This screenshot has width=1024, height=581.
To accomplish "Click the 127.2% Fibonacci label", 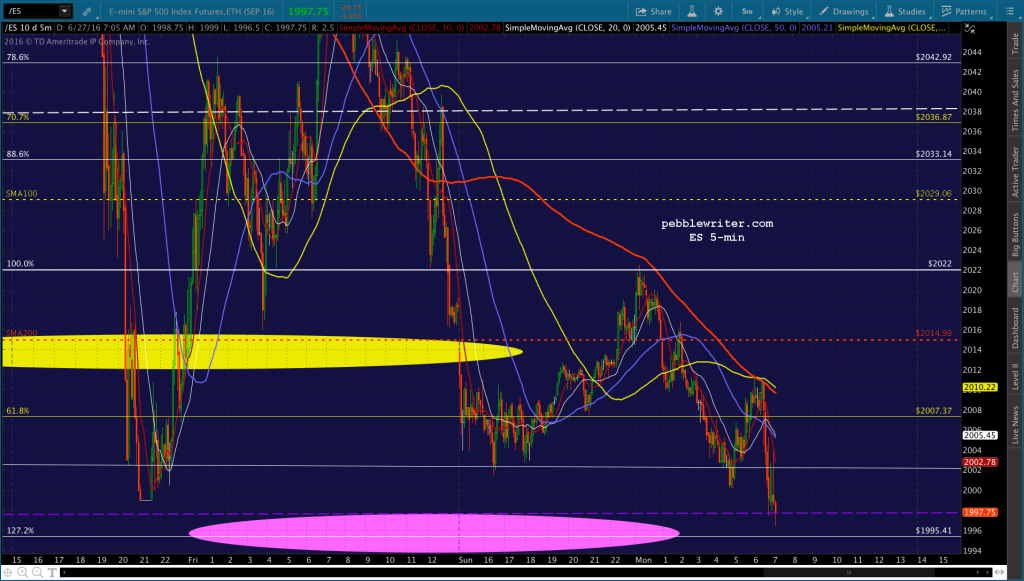I will (x=20, y=530).
